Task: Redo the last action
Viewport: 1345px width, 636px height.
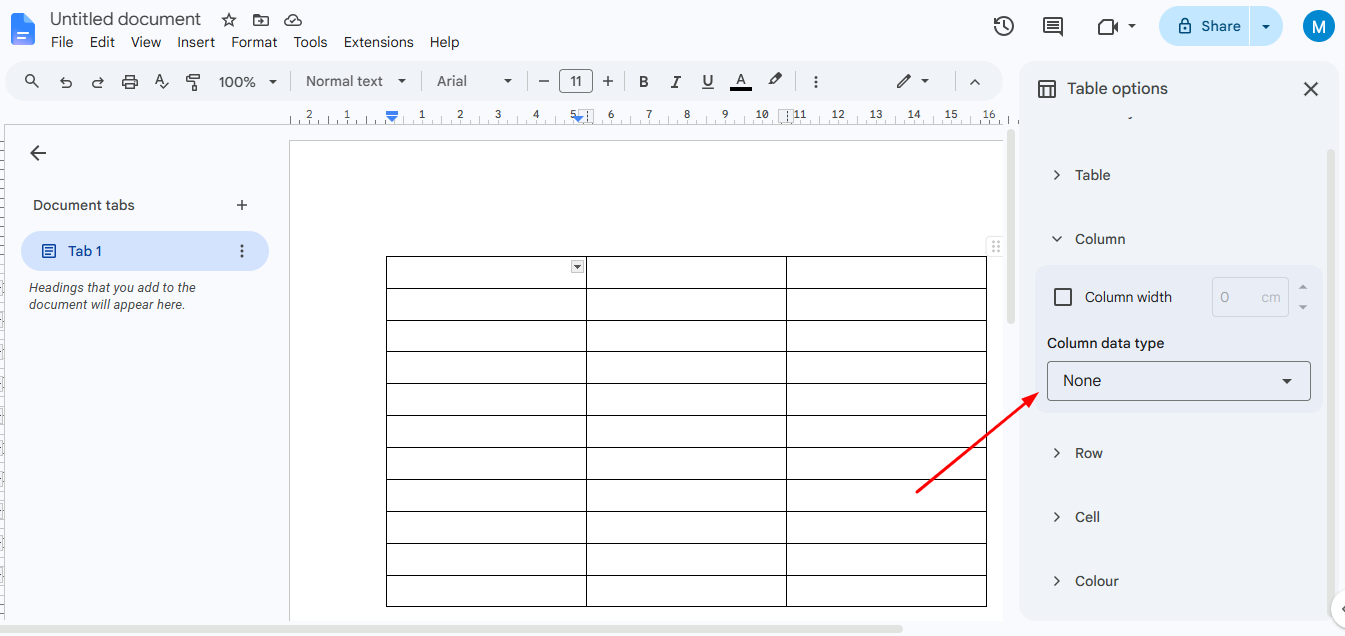Action: (98, 82)
